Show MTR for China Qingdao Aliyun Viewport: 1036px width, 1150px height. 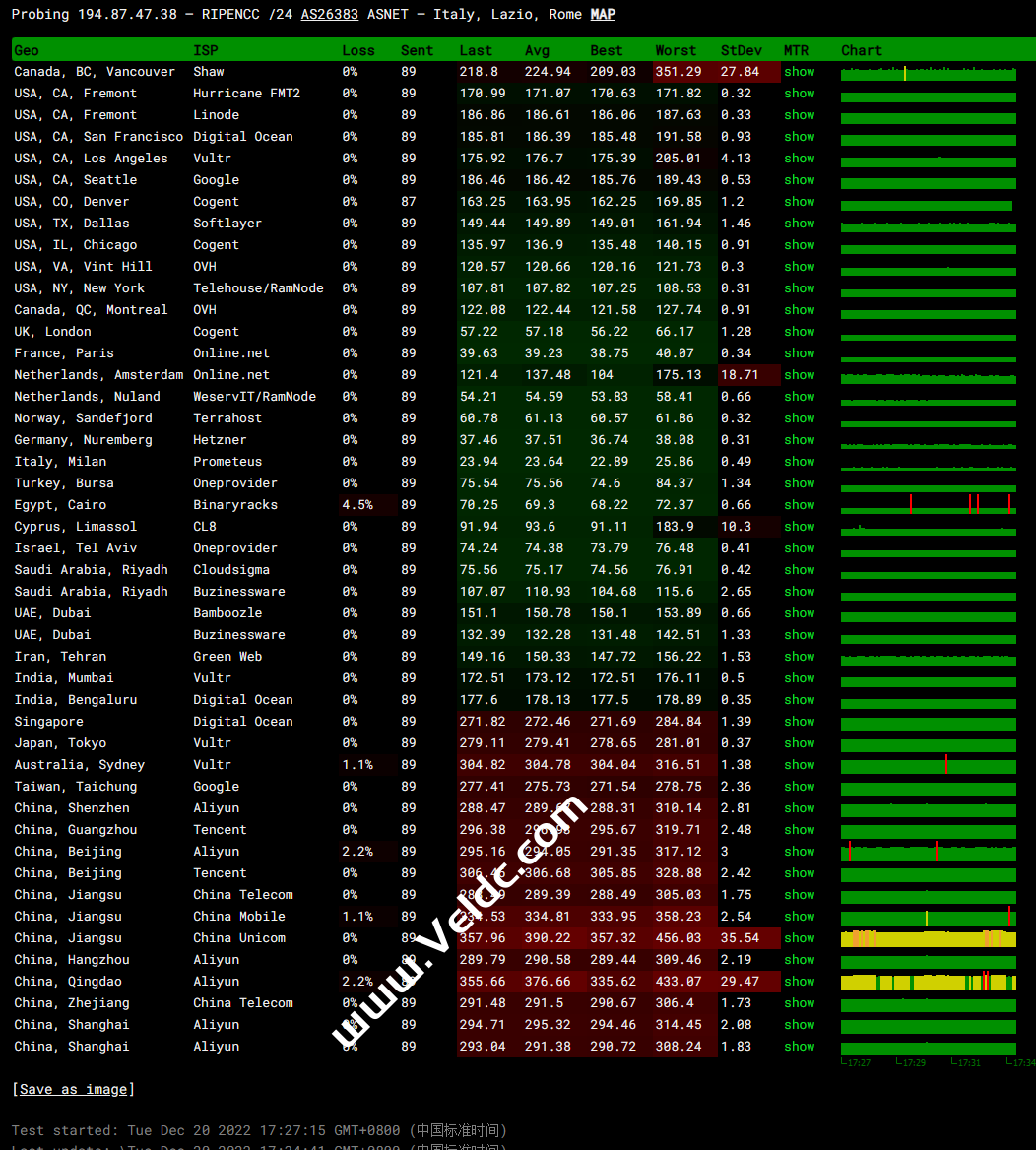coord(799,982)
